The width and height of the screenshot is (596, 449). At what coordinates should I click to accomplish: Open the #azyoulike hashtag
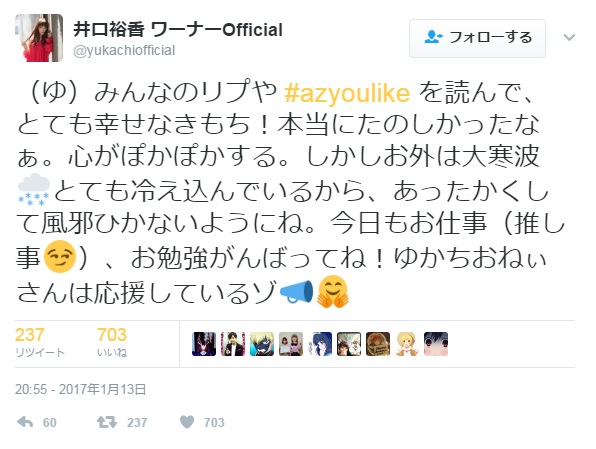click(x=347, y=93)
